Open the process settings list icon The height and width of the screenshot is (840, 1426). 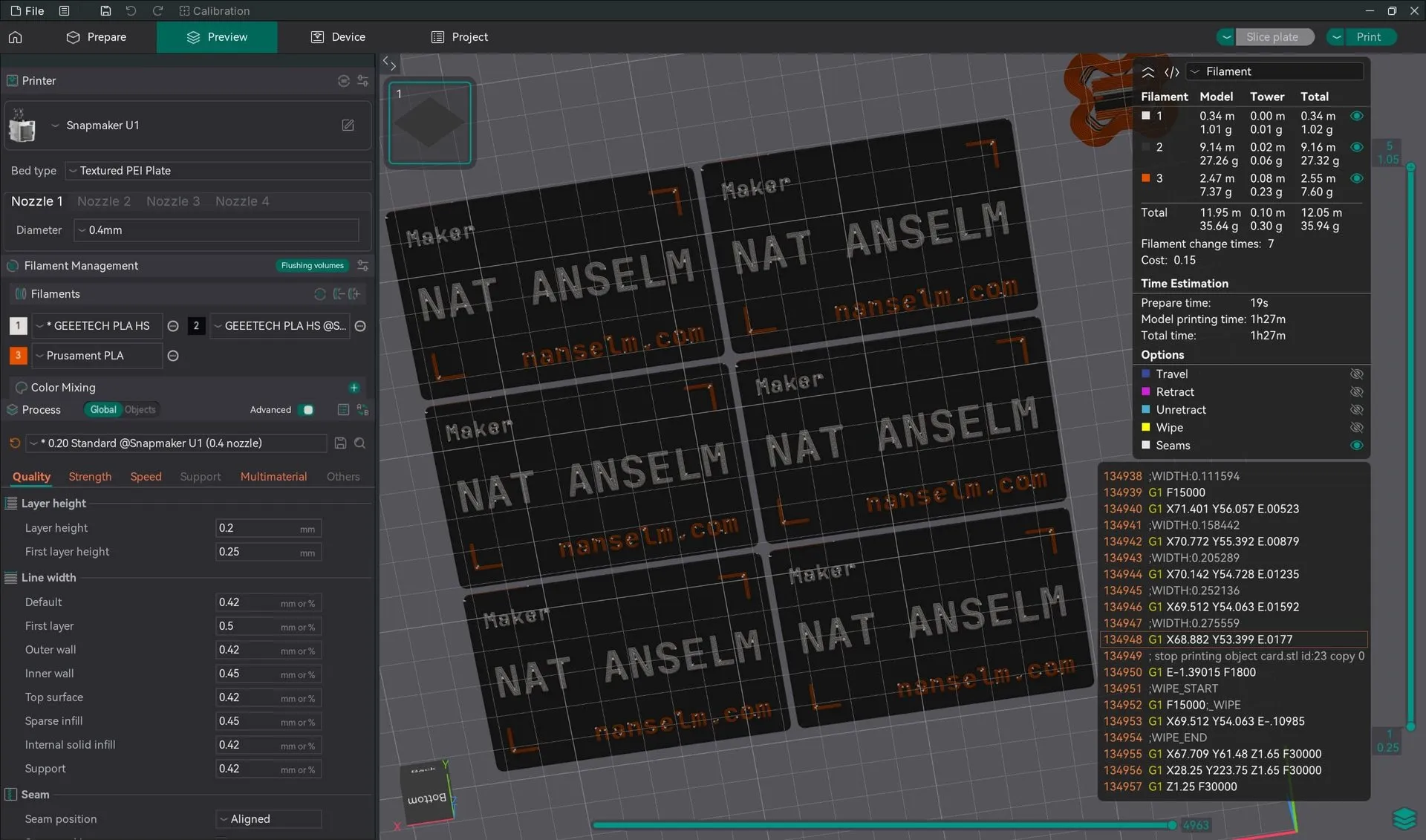(x=343, y=410)
